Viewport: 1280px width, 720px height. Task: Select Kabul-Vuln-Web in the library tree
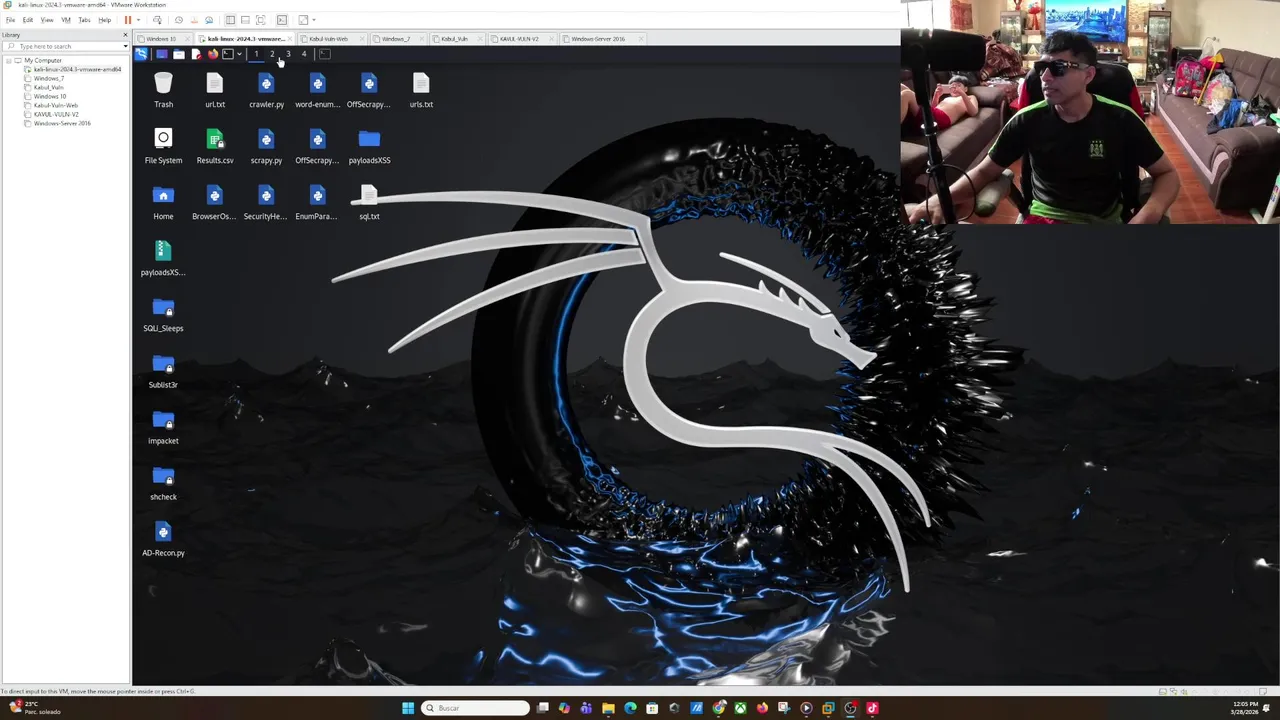click(55, 105)
